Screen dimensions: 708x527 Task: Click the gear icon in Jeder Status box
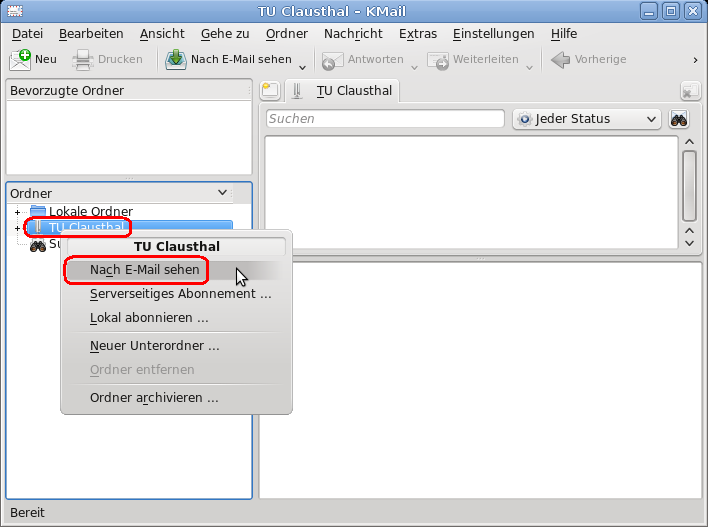tap(525, 119)
